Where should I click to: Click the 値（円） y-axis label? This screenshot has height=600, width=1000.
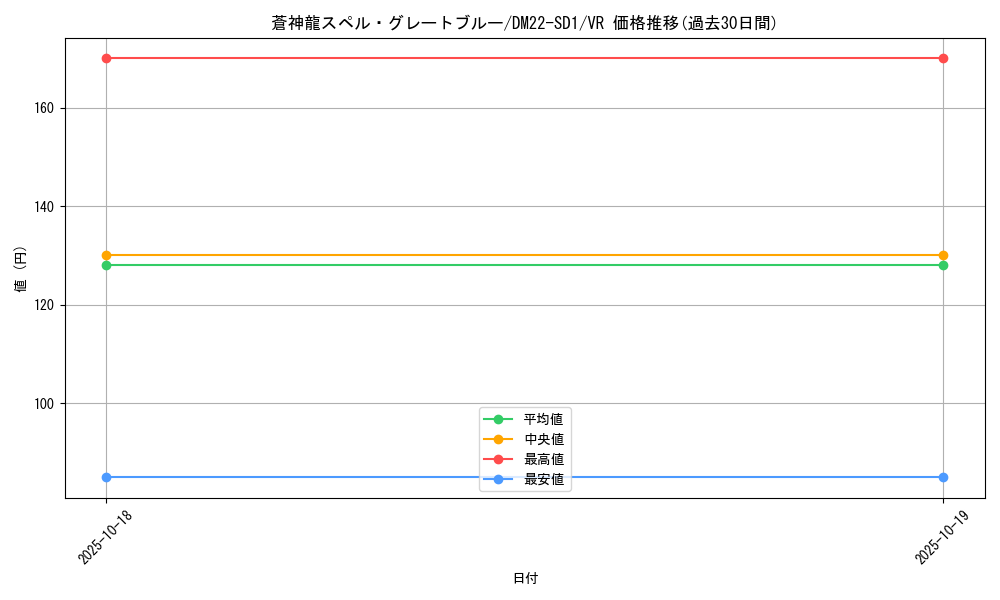coord(19,272)
